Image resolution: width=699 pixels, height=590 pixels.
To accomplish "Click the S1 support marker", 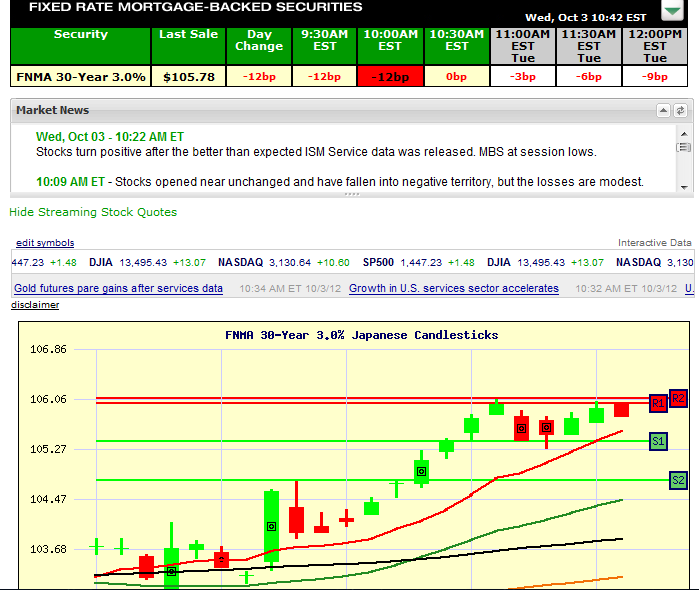I will pyautogui.click(x=658, y=441).
